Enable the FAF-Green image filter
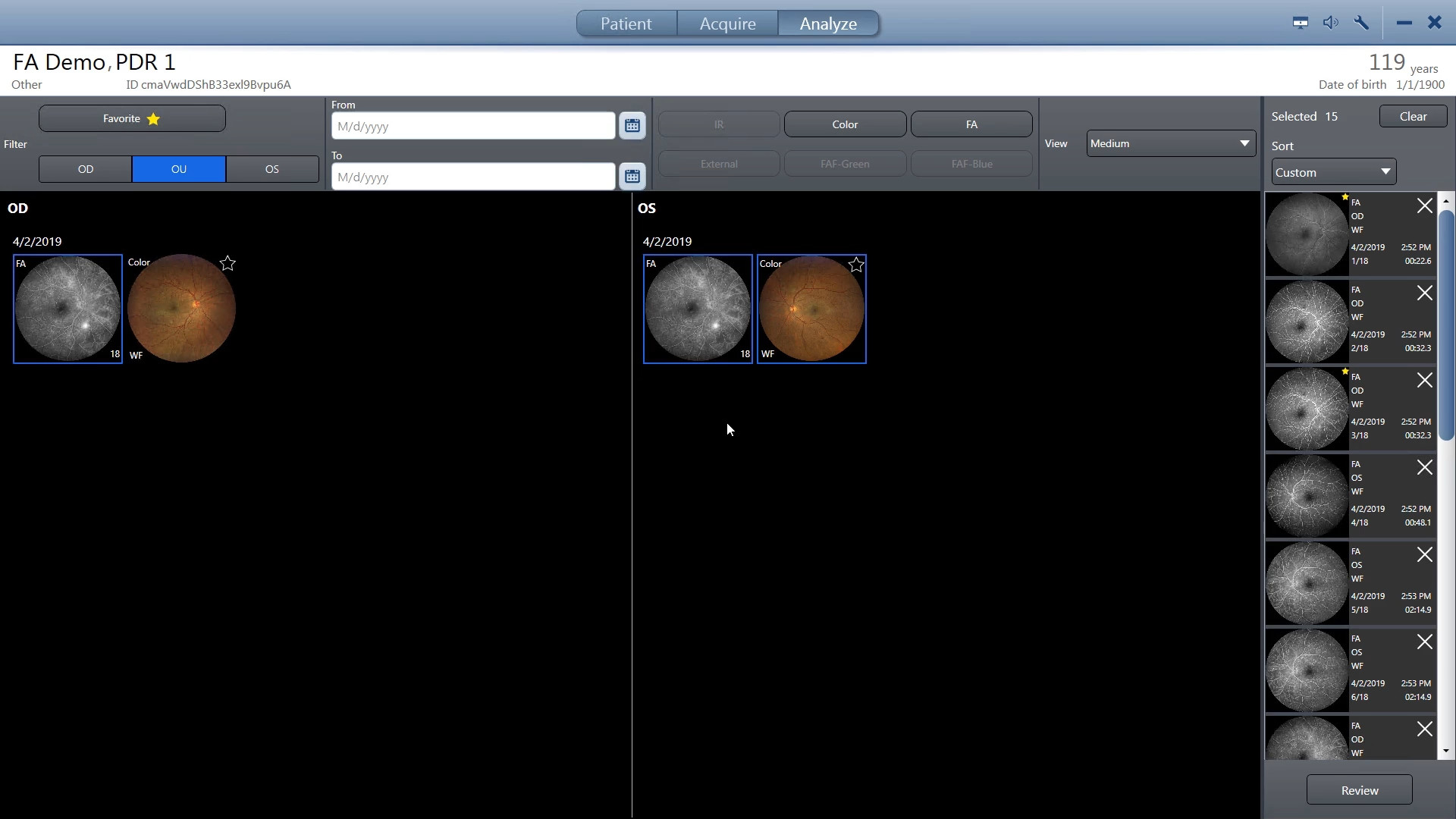 [845, 164]
